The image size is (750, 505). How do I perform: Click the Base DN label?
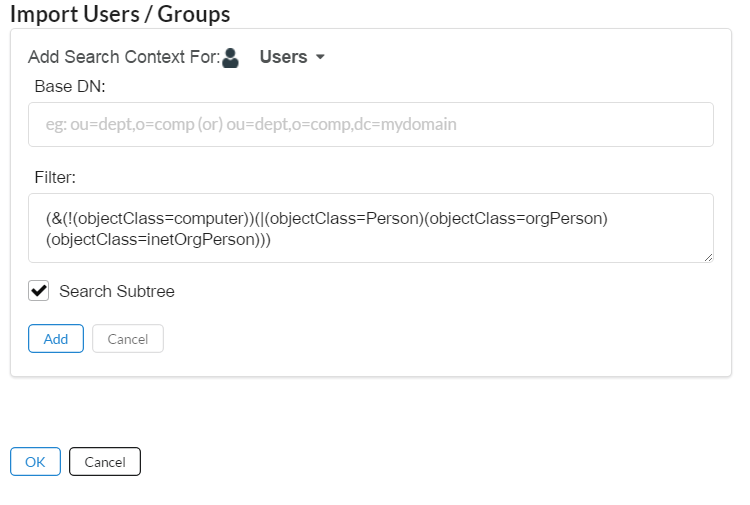[70, 87]
